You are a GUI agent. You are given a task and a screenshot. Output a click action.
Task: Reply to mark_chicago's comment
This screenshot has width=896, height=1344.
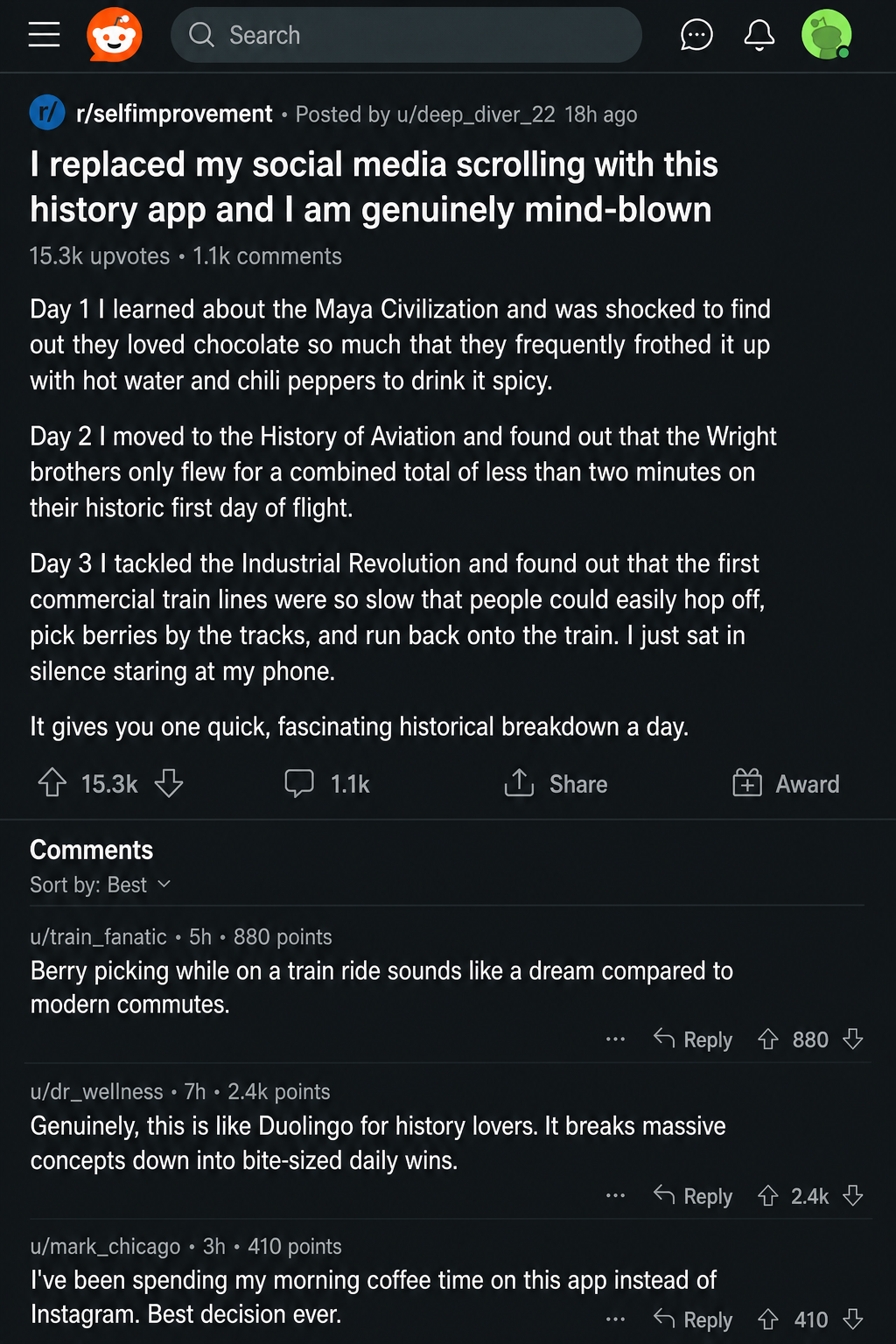[x=693, y=1319]
